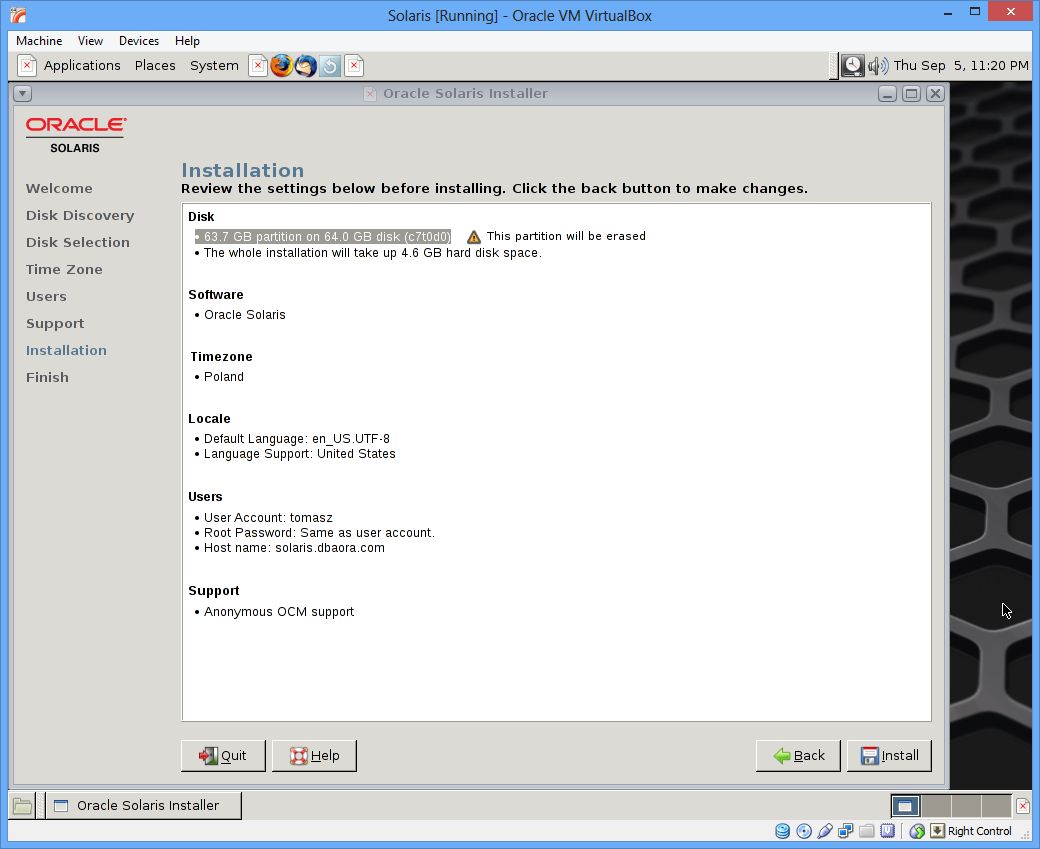
Task: Open the View menu
Action: (x=90, y=41)
